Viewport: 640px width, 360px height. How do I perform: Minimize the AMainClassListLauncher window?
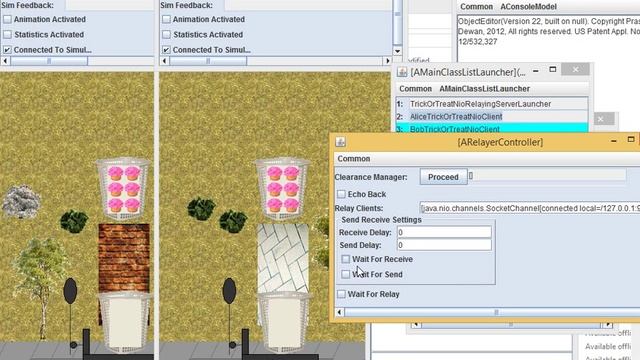(x=536, y=71)
